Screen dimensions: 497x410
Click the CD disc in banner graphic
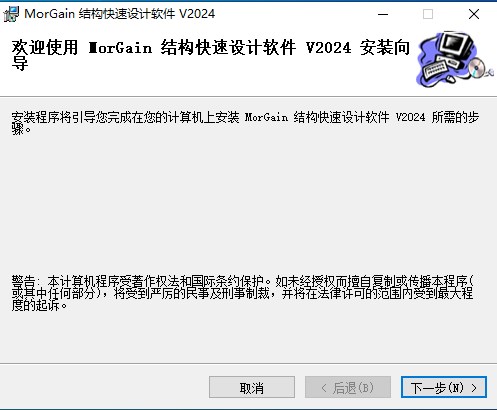[x=477, y=68]
